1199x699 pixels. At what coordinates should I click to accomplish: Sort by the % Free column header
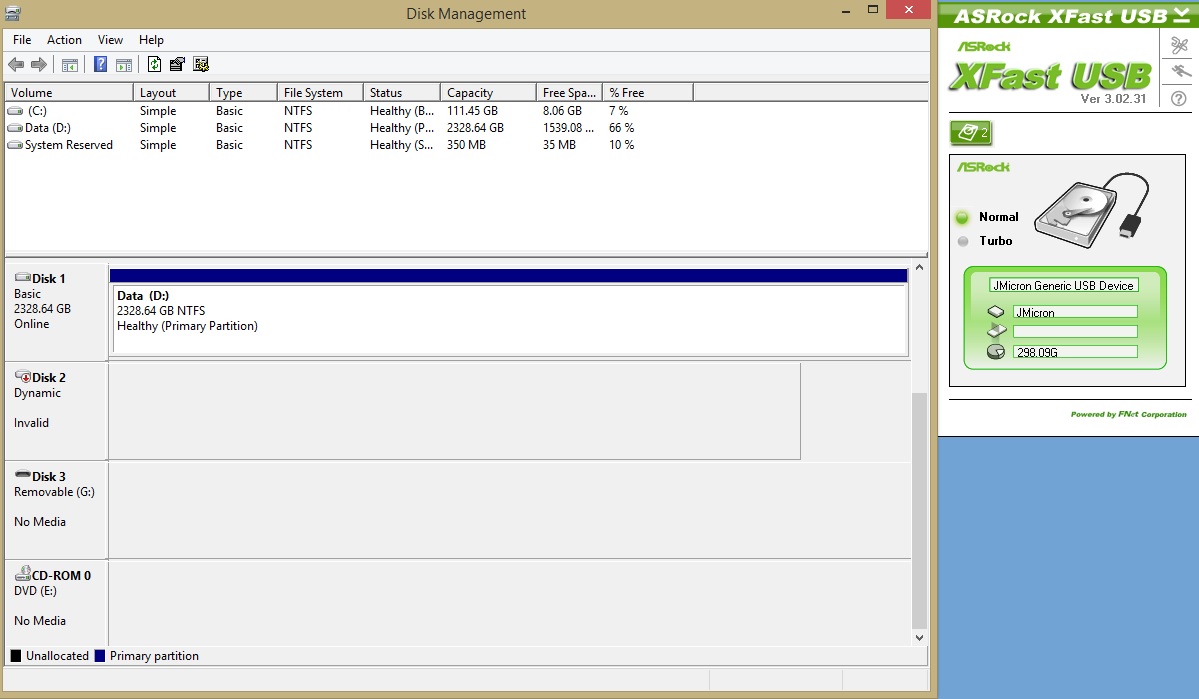[648, 93]
